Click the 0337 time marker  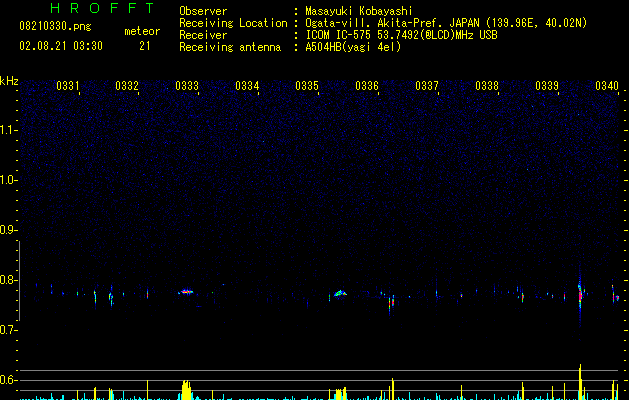coord(427,86)
